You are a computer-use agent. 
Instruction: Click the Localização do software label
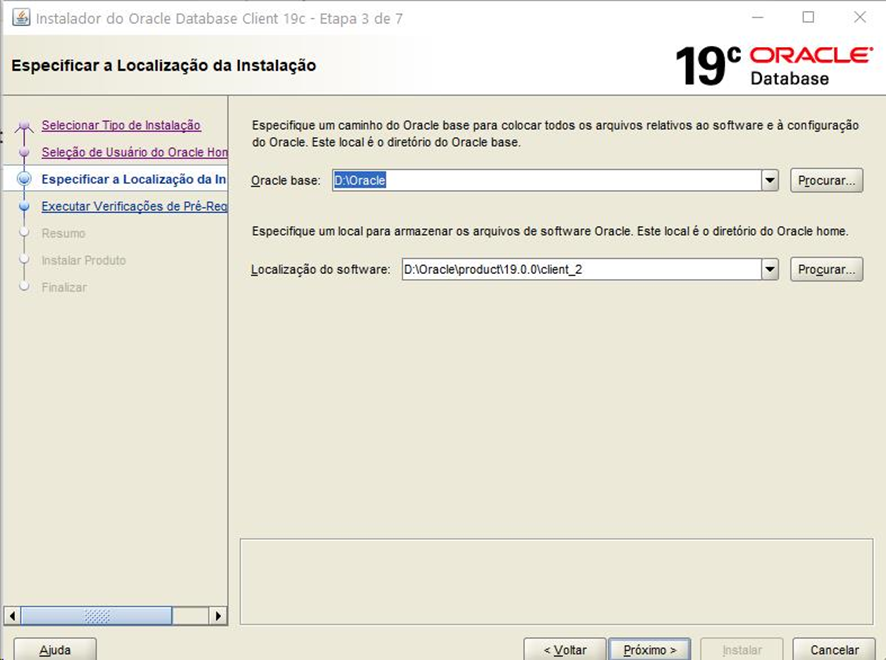coord(320,270)
